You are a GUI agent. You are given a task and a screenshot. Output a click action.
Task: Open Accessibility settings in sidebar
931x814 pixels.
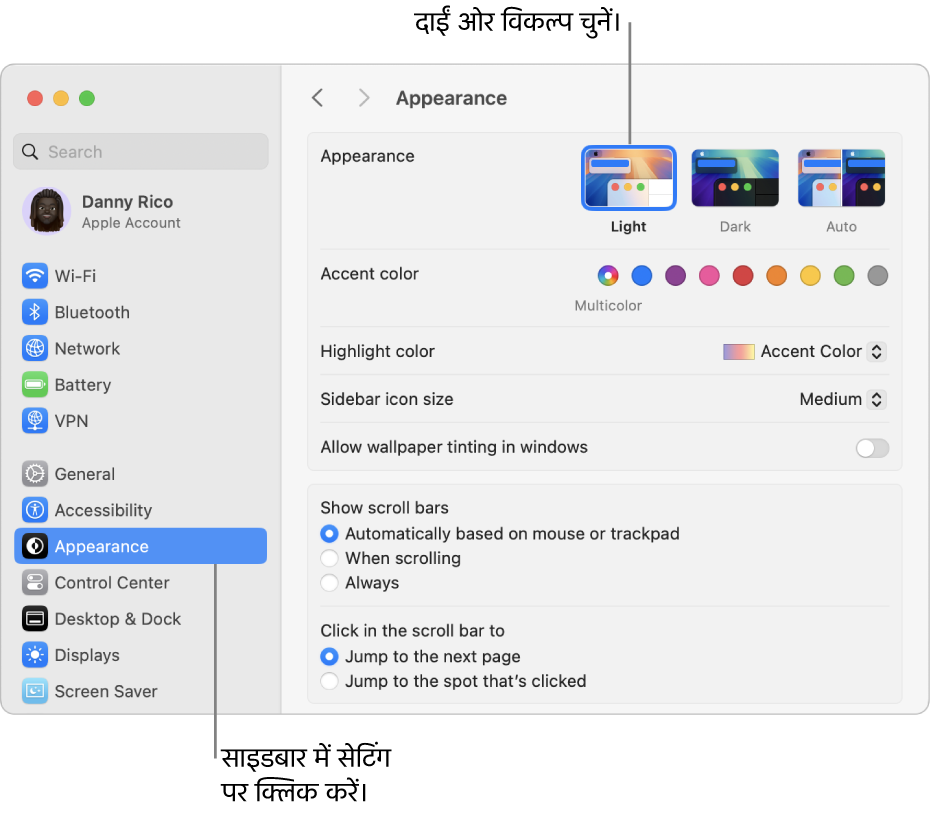(141, 509)
